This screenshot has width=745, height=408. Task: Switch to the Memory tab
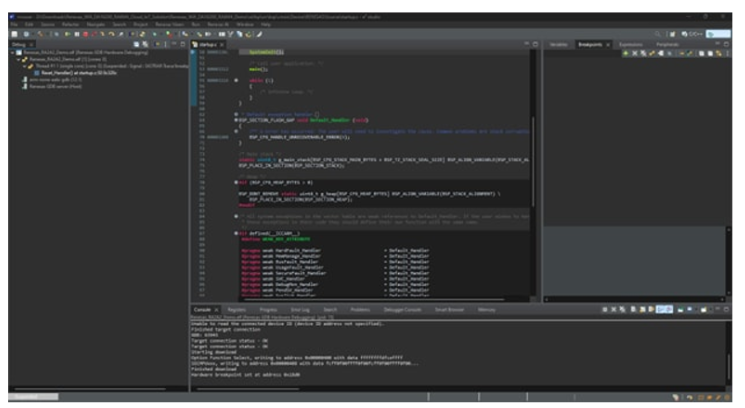487,310
